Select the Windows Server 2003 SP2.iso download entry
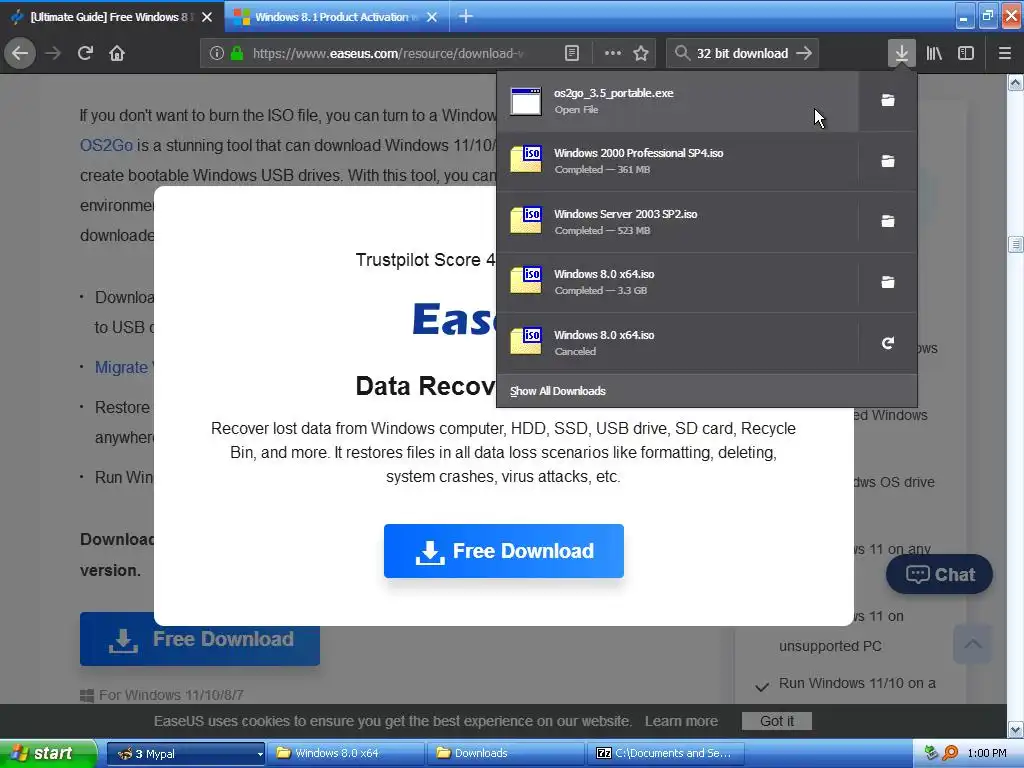 [x=677, y=221]
